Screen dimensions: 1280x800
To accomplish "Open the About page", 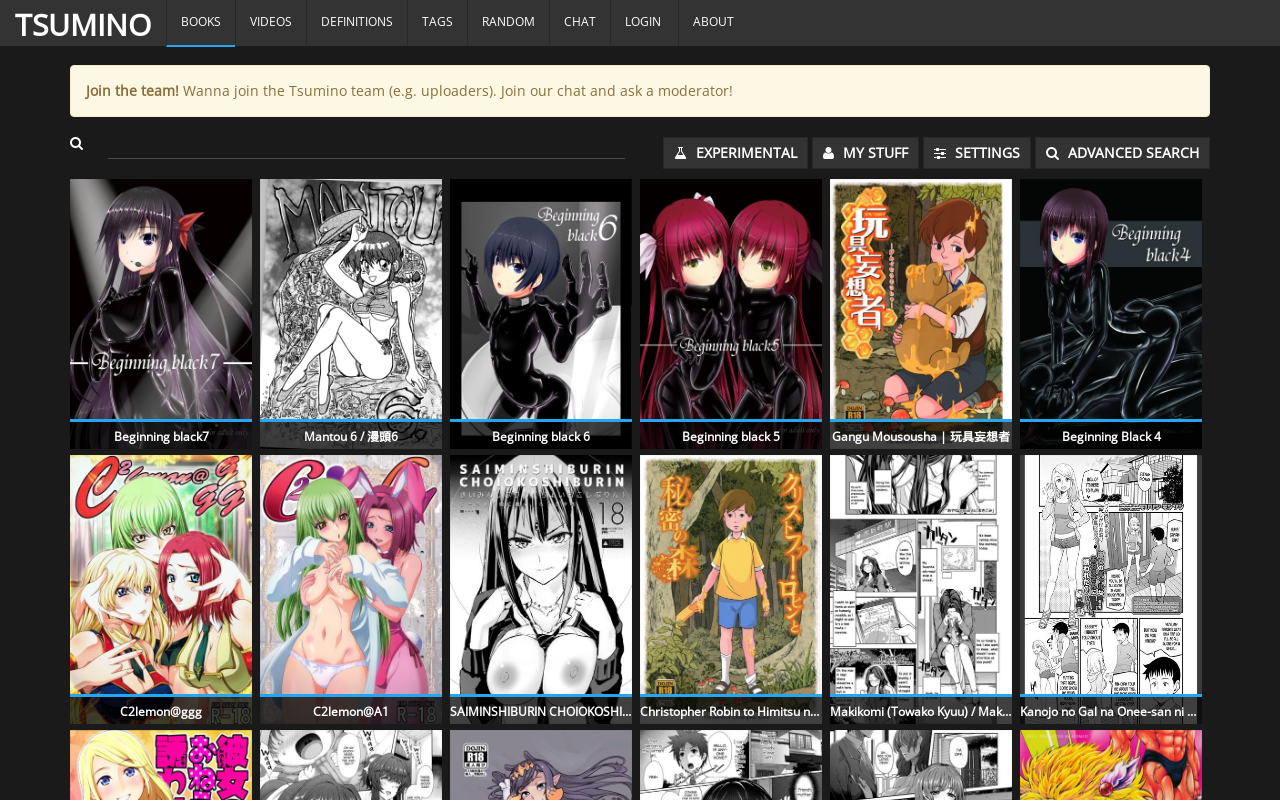I will 713,22.
